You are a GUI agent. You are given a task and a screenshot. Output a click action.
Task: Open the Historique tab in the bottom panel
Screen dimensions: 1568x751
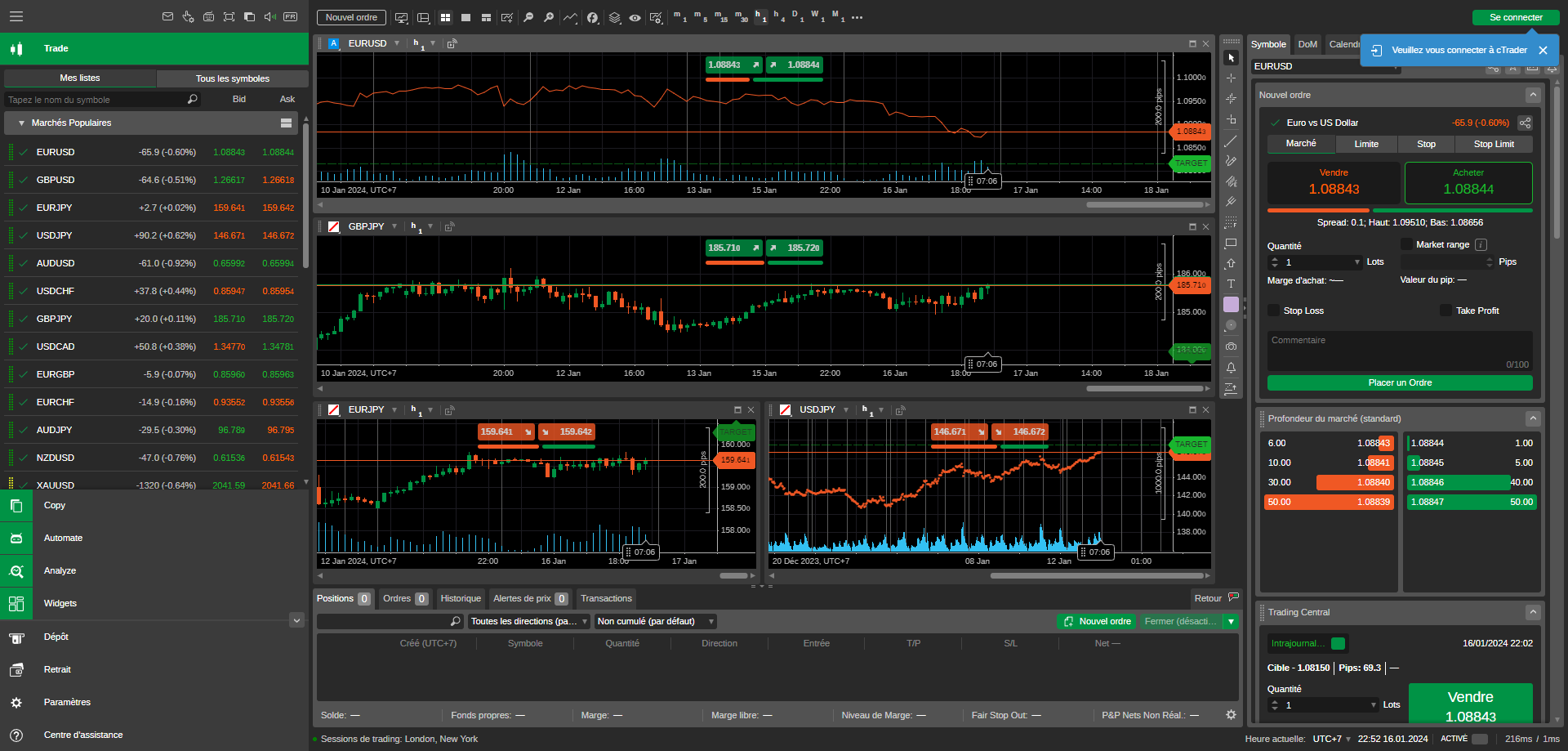[460, 598]
